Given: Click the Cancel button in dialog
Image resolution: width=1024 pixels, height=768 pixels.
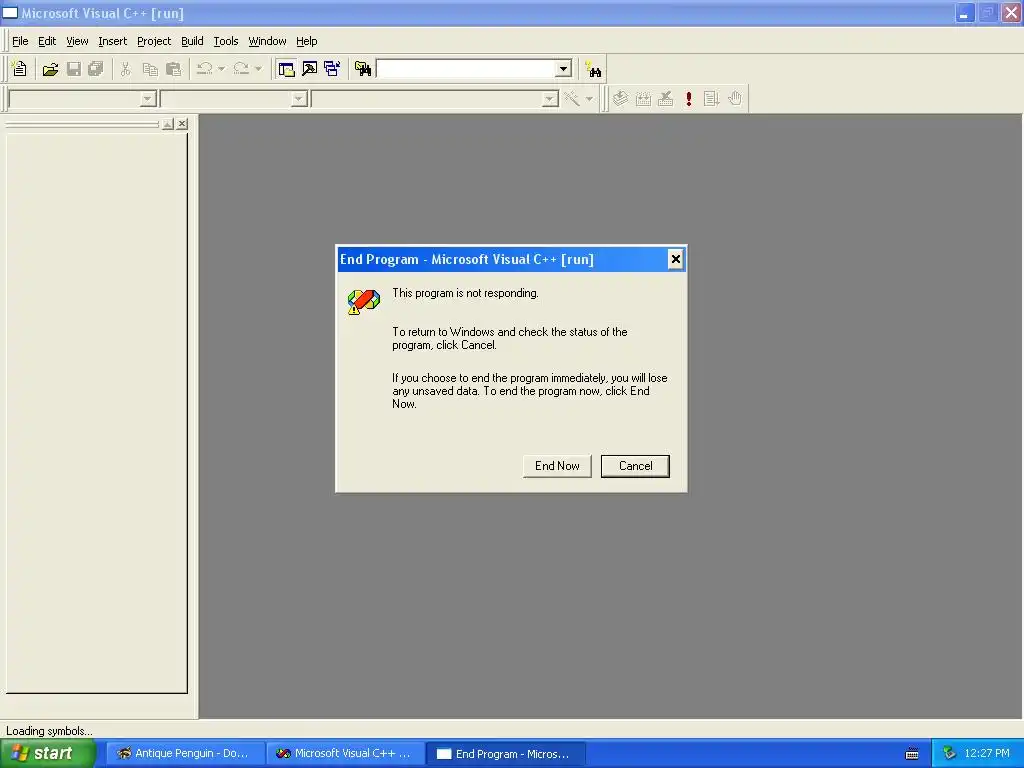Looking at the screenshot, I should coord(635,466).
